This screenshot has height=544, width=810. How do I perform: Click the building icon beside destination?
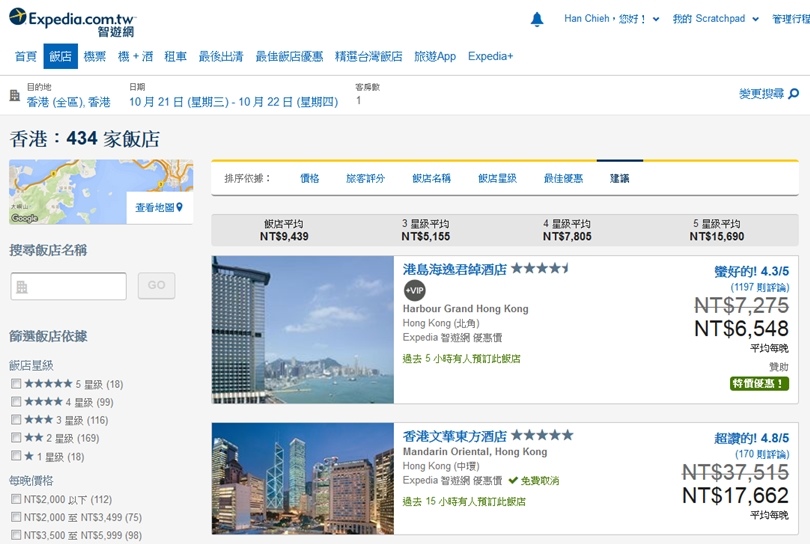(x=14, y=95)
